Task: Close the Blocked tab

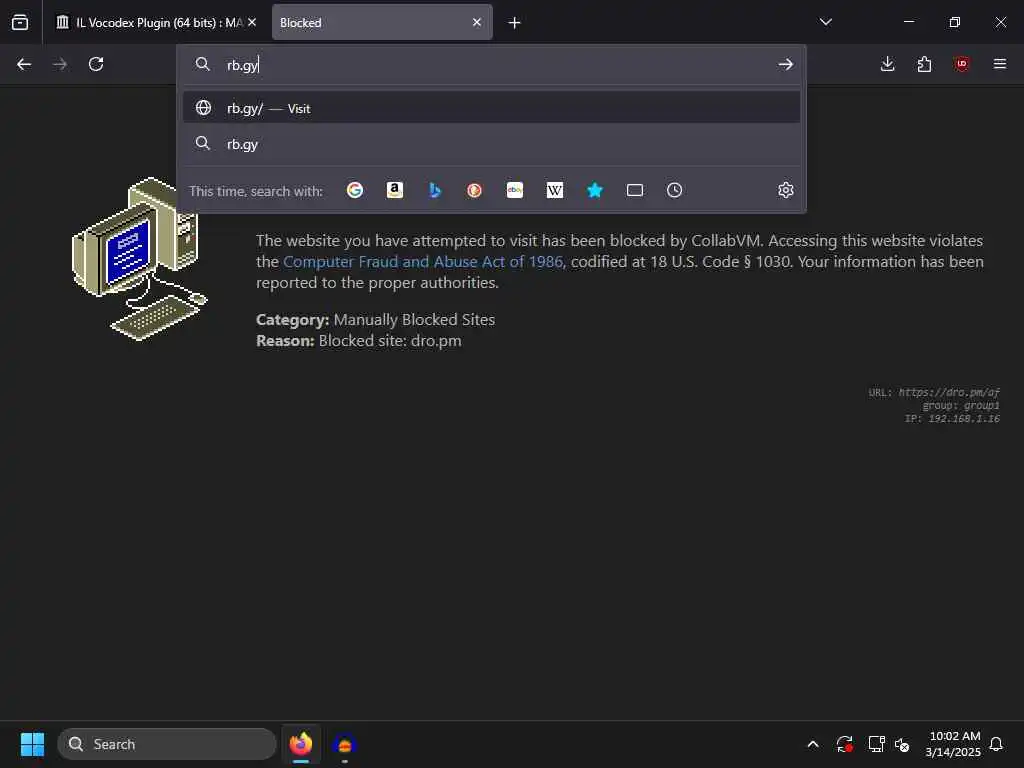Action: coord(477,22)
